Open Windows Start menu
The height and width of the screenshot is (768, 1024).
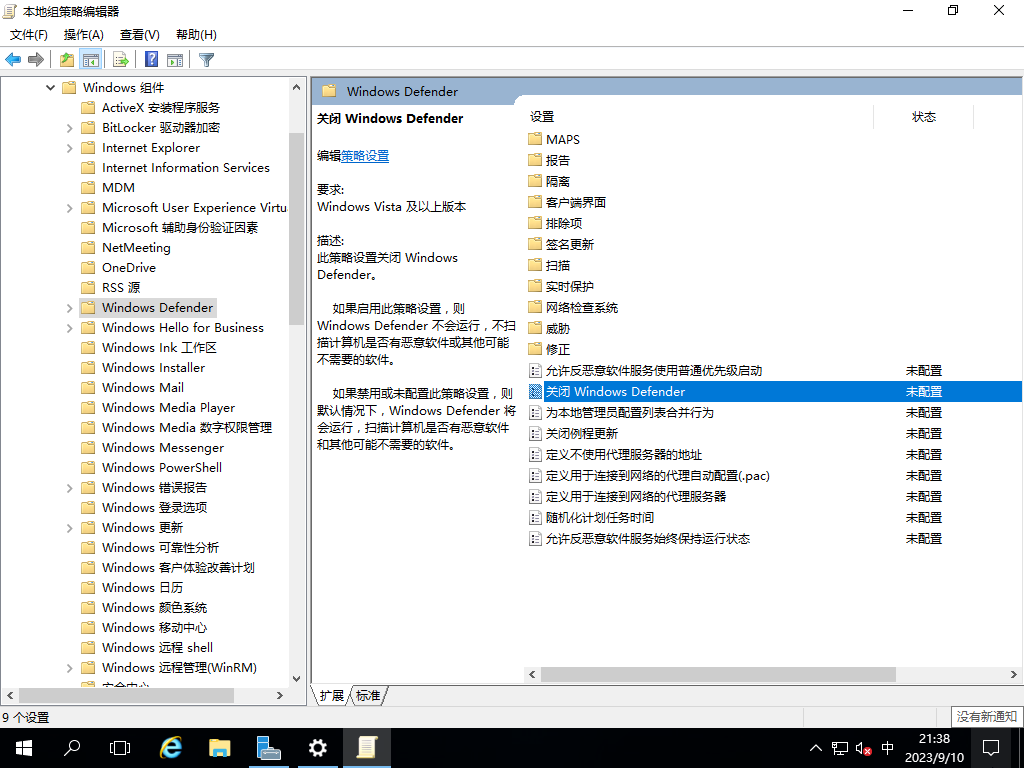[24, 748]
